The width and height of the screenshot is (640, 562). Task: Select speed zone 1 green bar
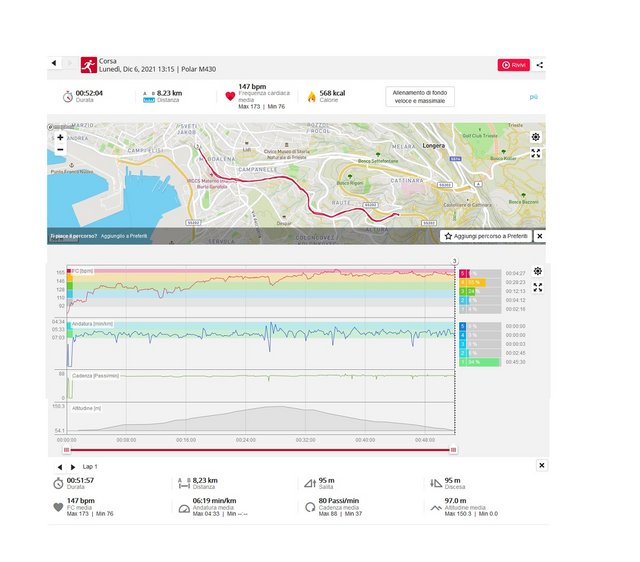480,362
